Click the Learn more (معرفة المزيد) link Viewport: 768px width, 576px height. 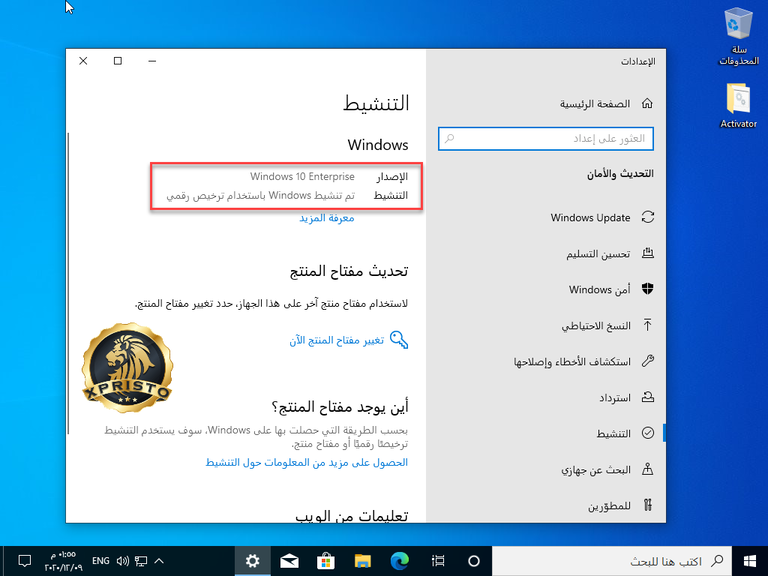pos(327,218)
